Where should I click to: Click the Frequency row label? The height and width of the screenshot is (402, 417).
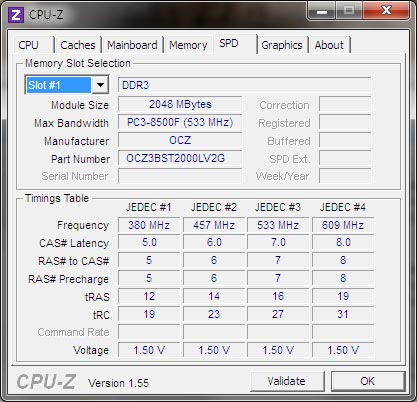tap(83, 225)
